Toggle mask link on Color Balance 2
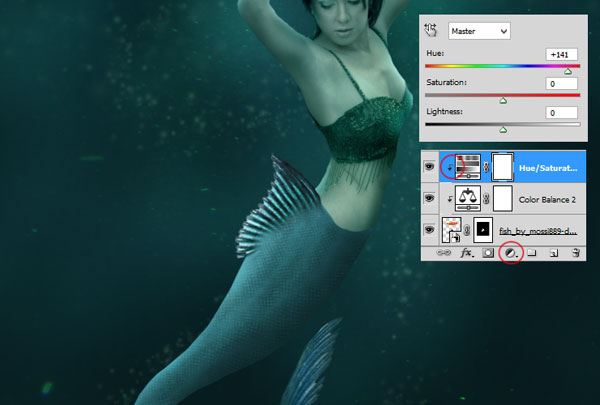 click(x=486, y=198)
